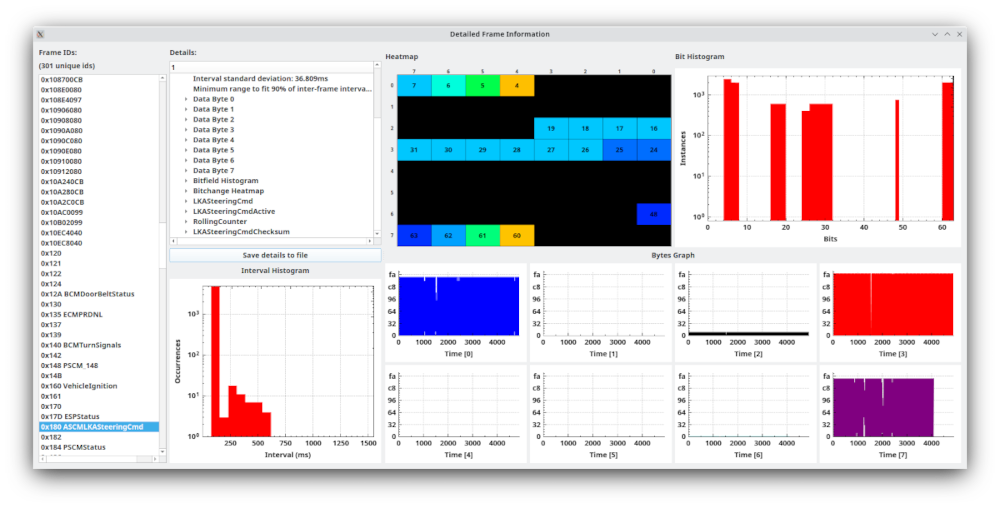Select frame ID 0x12A BCMDoorBeltStatus

87,294
